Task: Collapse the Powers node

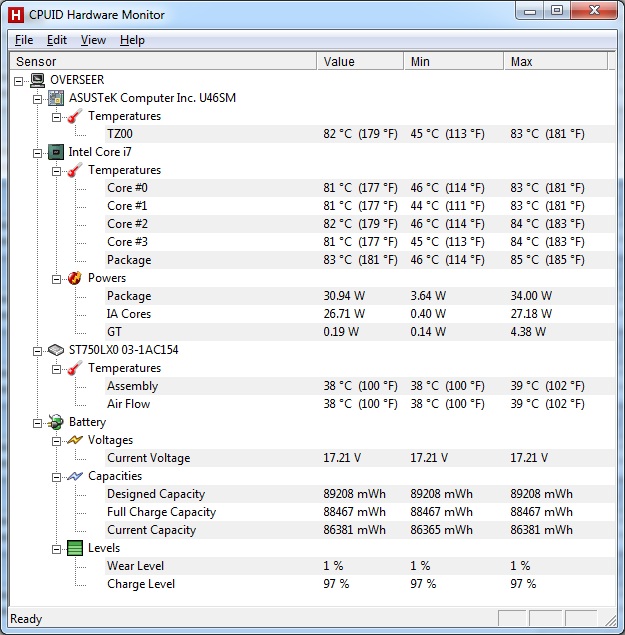Action: pos(56,279)
